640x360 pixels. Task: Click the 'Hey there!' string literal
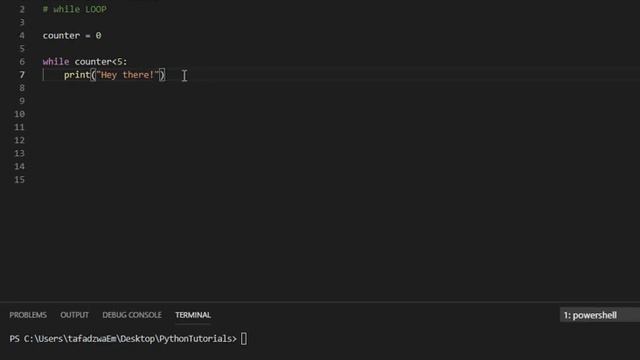[x=127, y=75]
